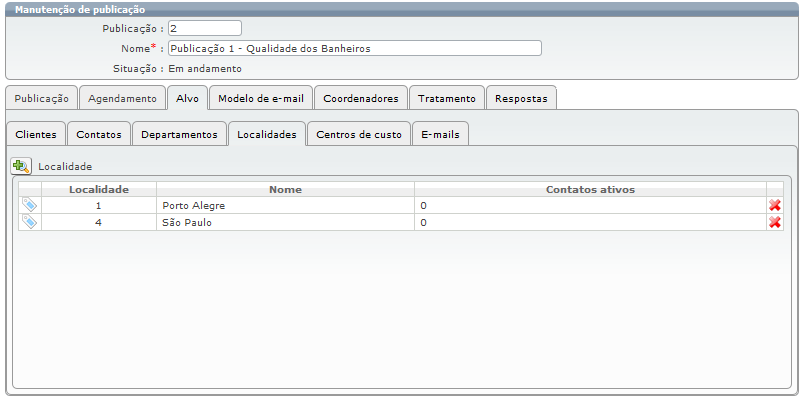This screenshot has width=802, height=399.
Task: Click the tag icon for São Paulo
Action: click(30, 222)
